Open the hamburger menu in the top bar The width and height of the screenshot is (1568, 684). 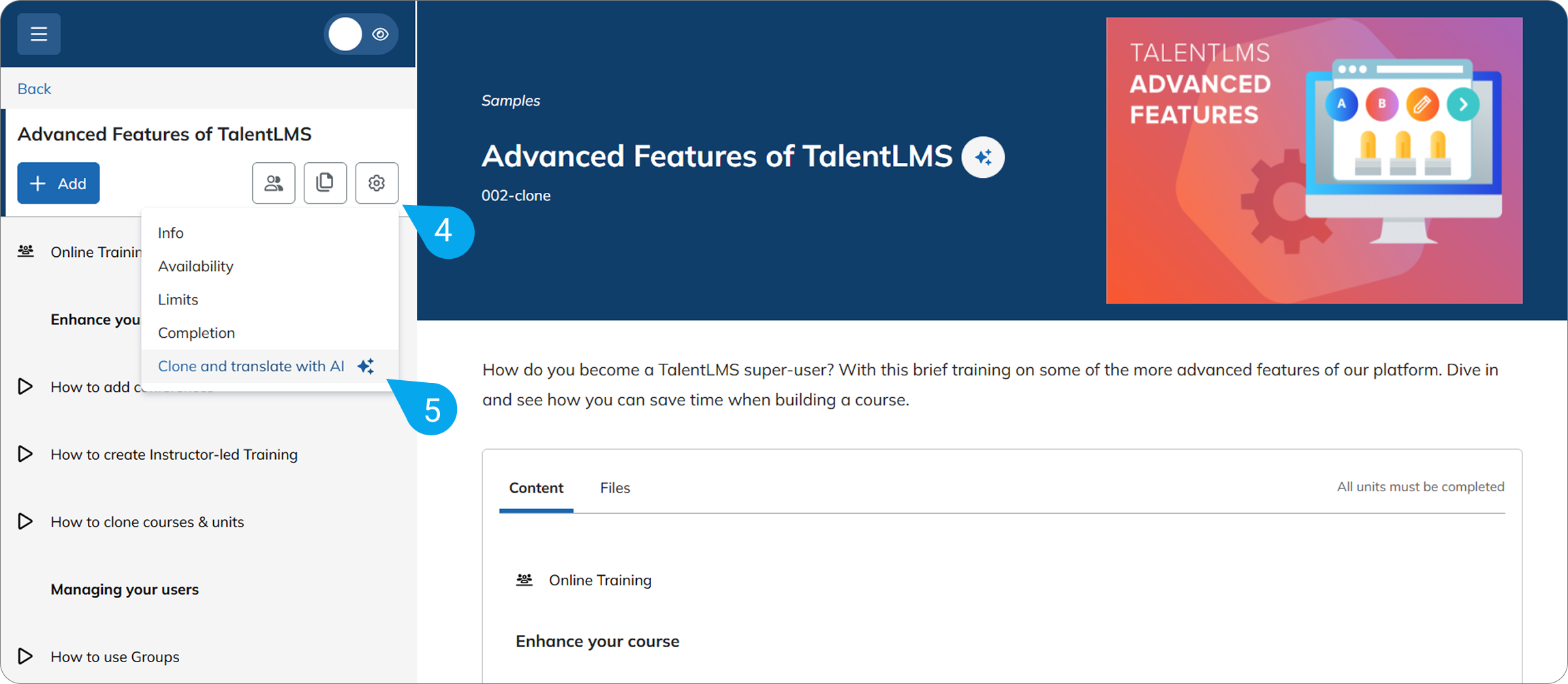click(x=39, y=34)
